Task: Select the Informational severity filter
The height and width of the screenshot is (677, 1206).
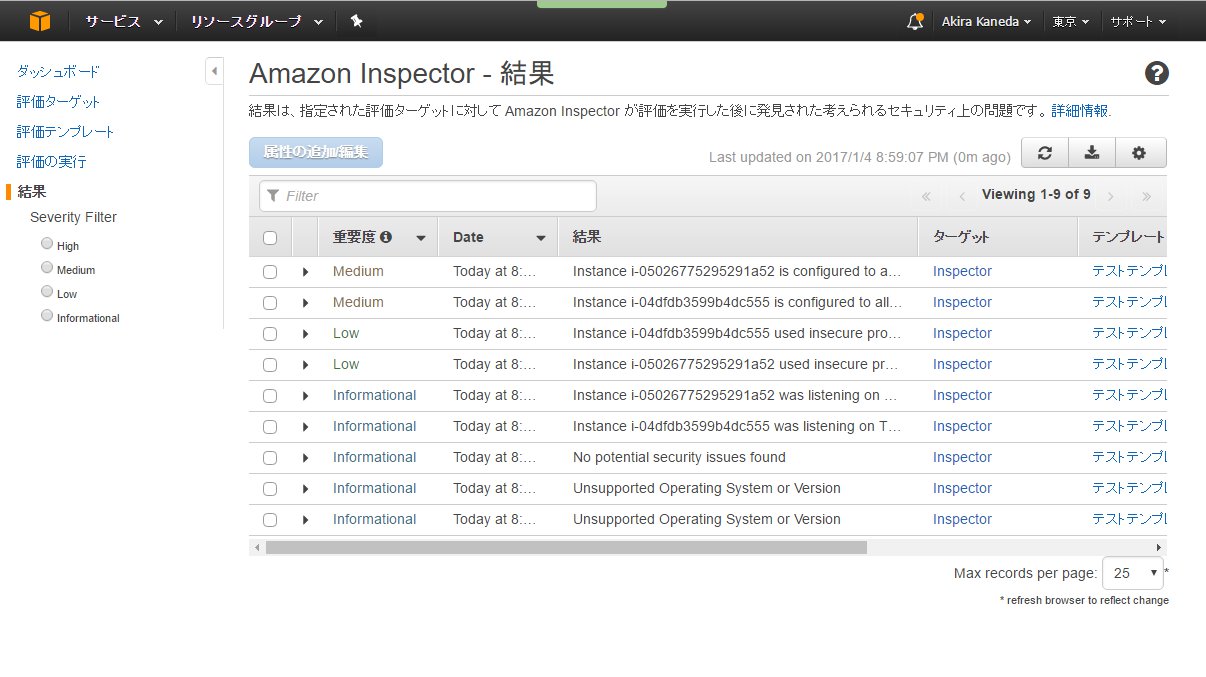Action: click(46, 314)
